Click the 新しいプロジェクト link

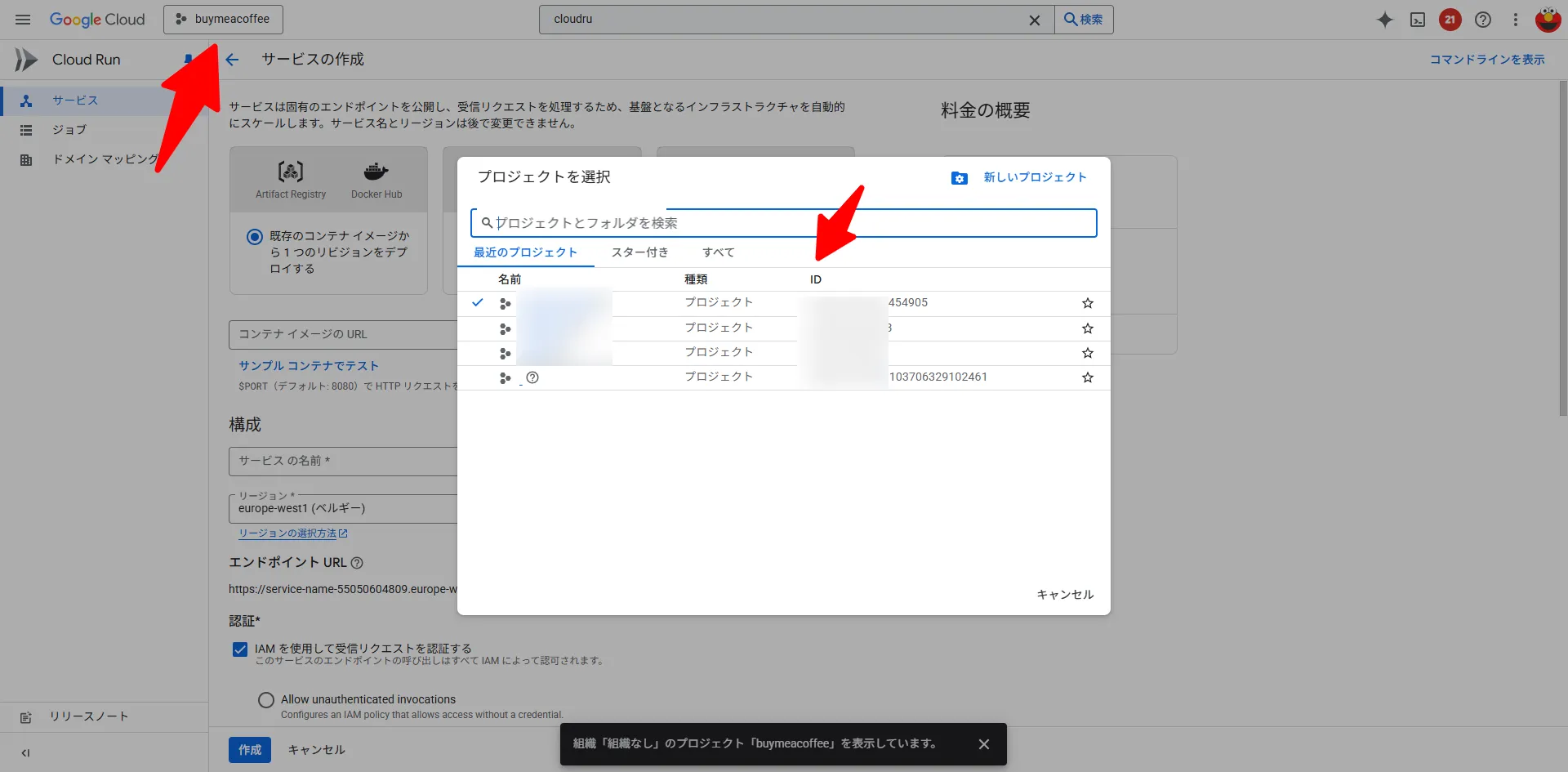1035,177
